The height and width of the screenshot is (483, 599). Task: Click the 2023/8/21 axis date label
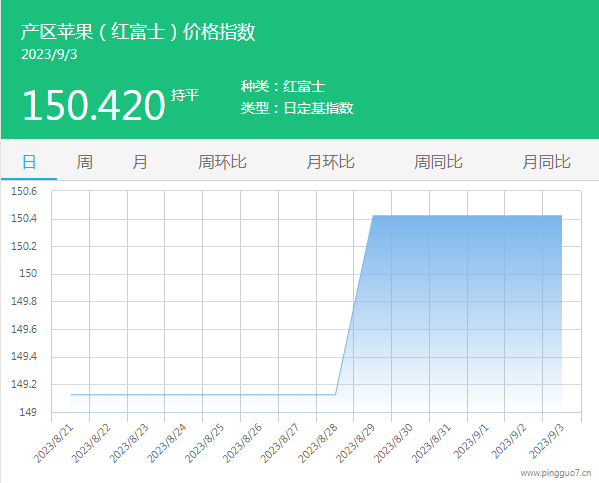53,444
